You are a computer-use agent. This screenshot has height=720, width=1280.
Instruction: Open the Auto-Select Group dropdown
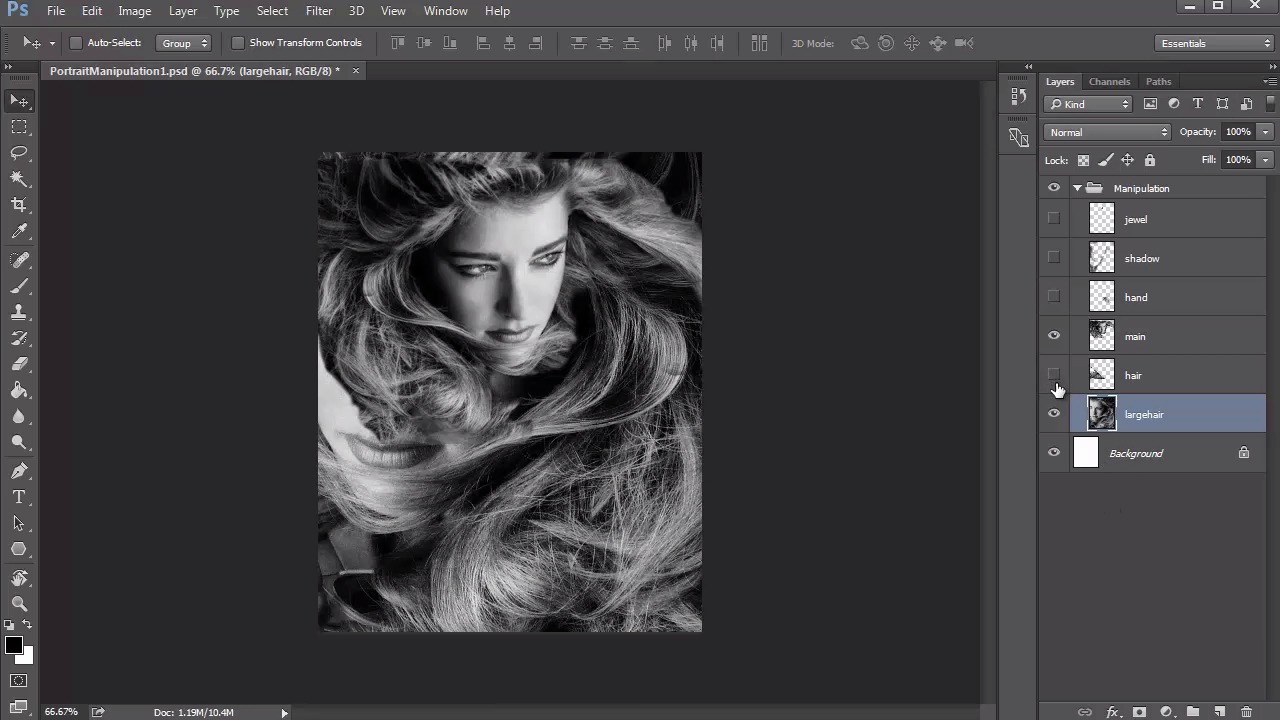coord(185,43)
